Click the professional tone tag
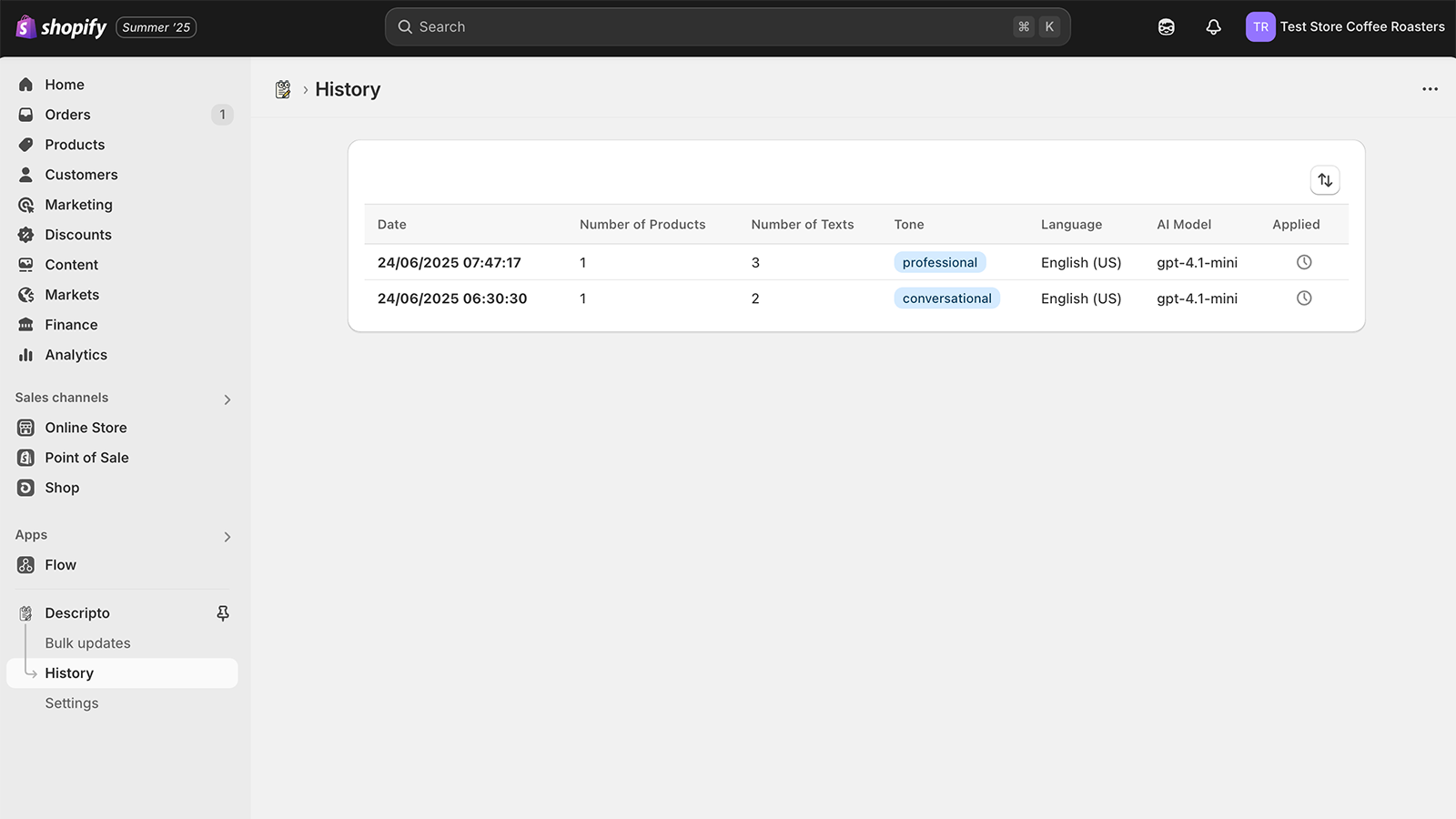 click(940, 263)
